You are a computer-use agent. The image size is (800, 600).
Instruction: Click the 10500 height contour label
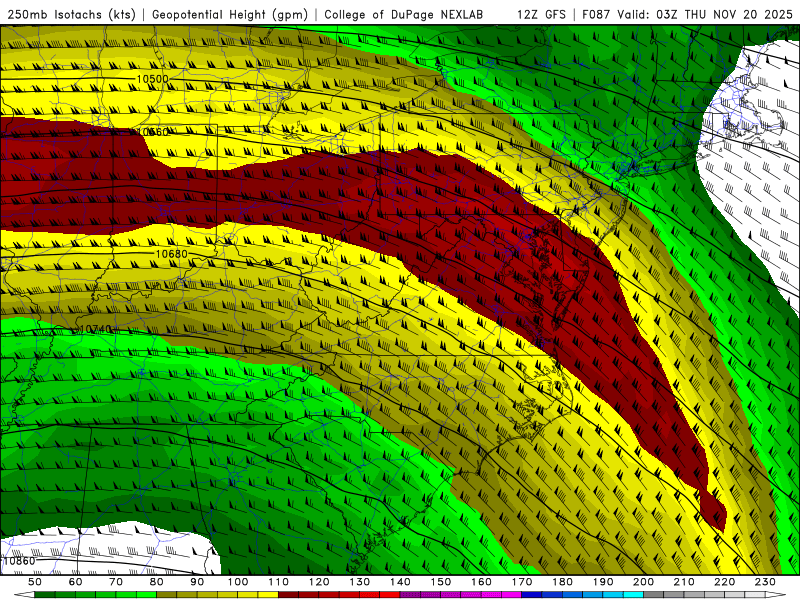click(x=152, y=79)
